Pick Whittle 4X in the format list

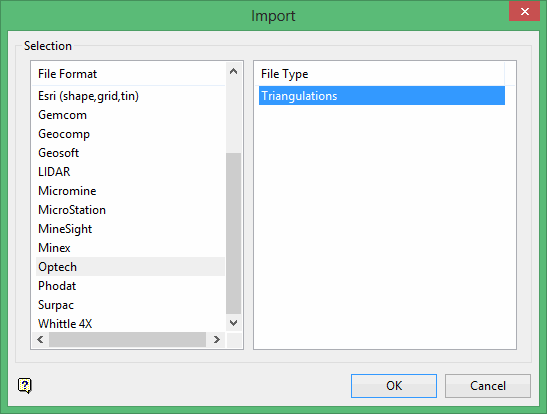pyautogui.click(x=130, y=324)
